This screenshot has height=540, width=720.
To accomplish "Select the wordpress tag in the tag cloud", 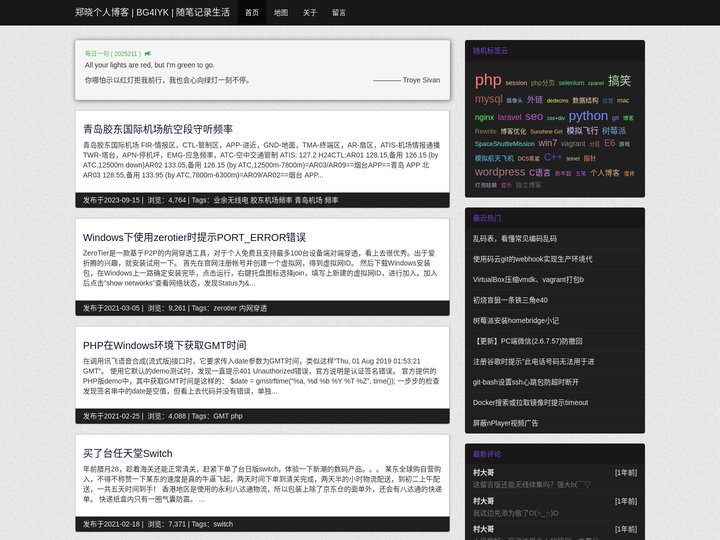I will 500,172.
